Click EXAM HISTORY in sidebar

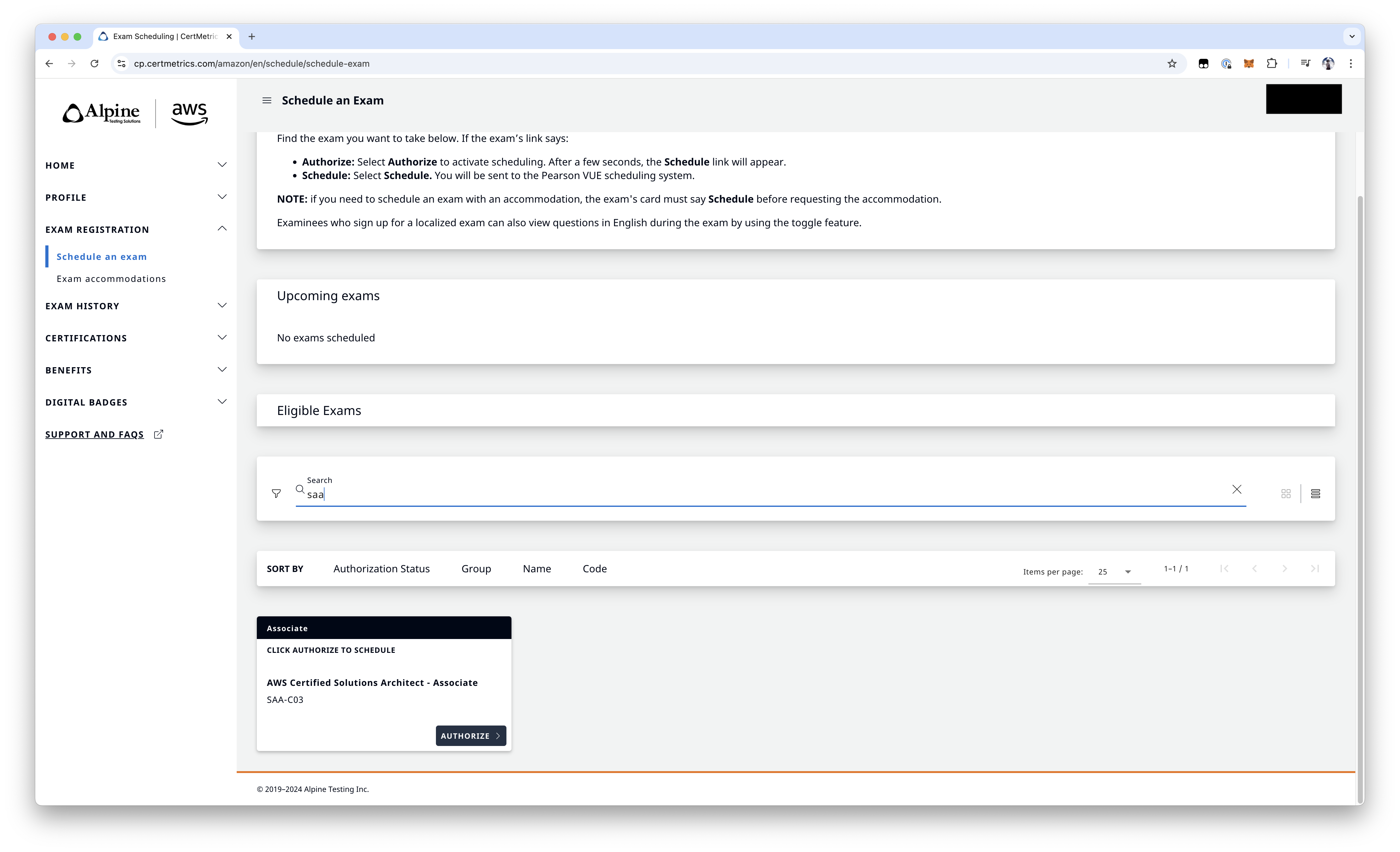82,306
